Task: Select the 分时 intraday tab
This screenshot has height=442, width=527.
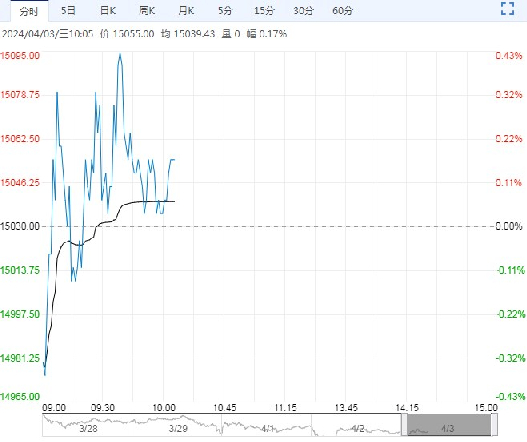Action: point(29,11)
